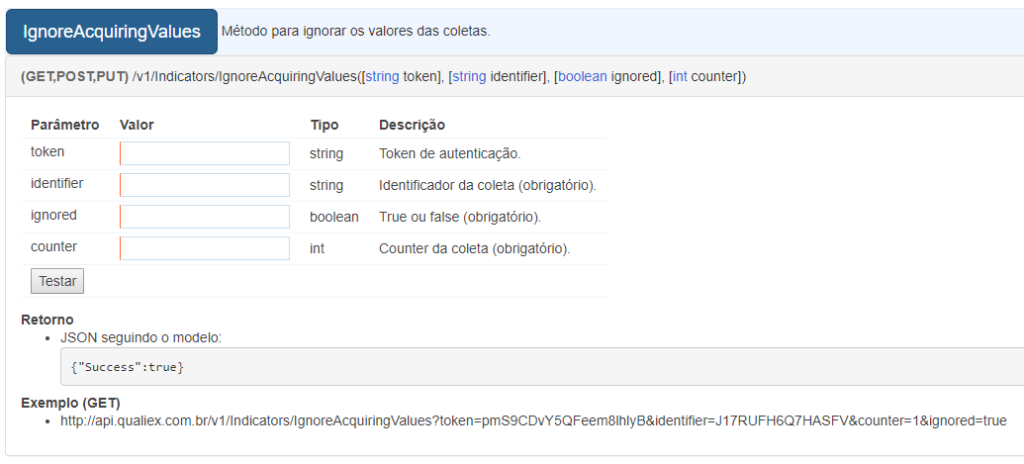The image size is (1024, 464).
Task: Click 'Identificador da coleta (obrigatório).' description
Action: click(x=488, y=186)
